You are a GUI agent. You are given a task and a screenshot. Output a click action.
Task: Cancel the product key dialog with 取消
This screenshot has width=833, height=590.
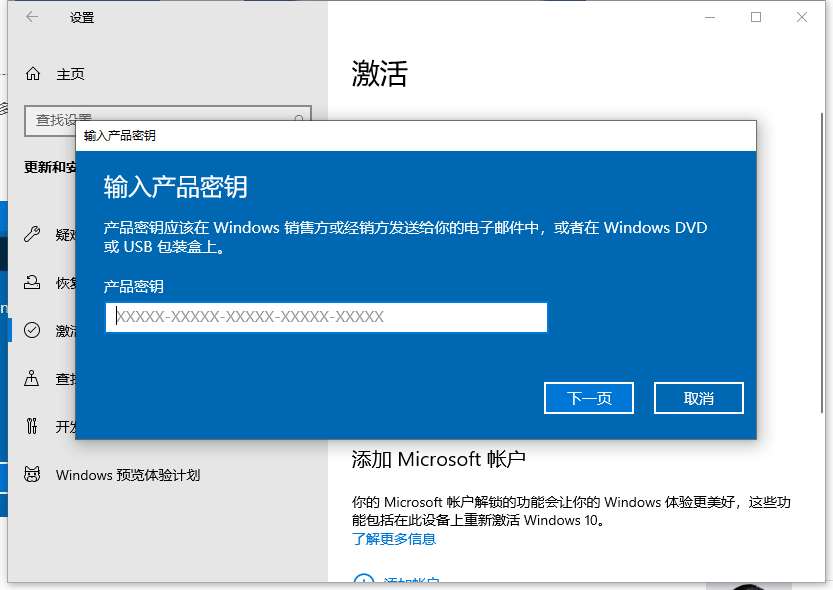pyautogui.click(x=698, y=398)
